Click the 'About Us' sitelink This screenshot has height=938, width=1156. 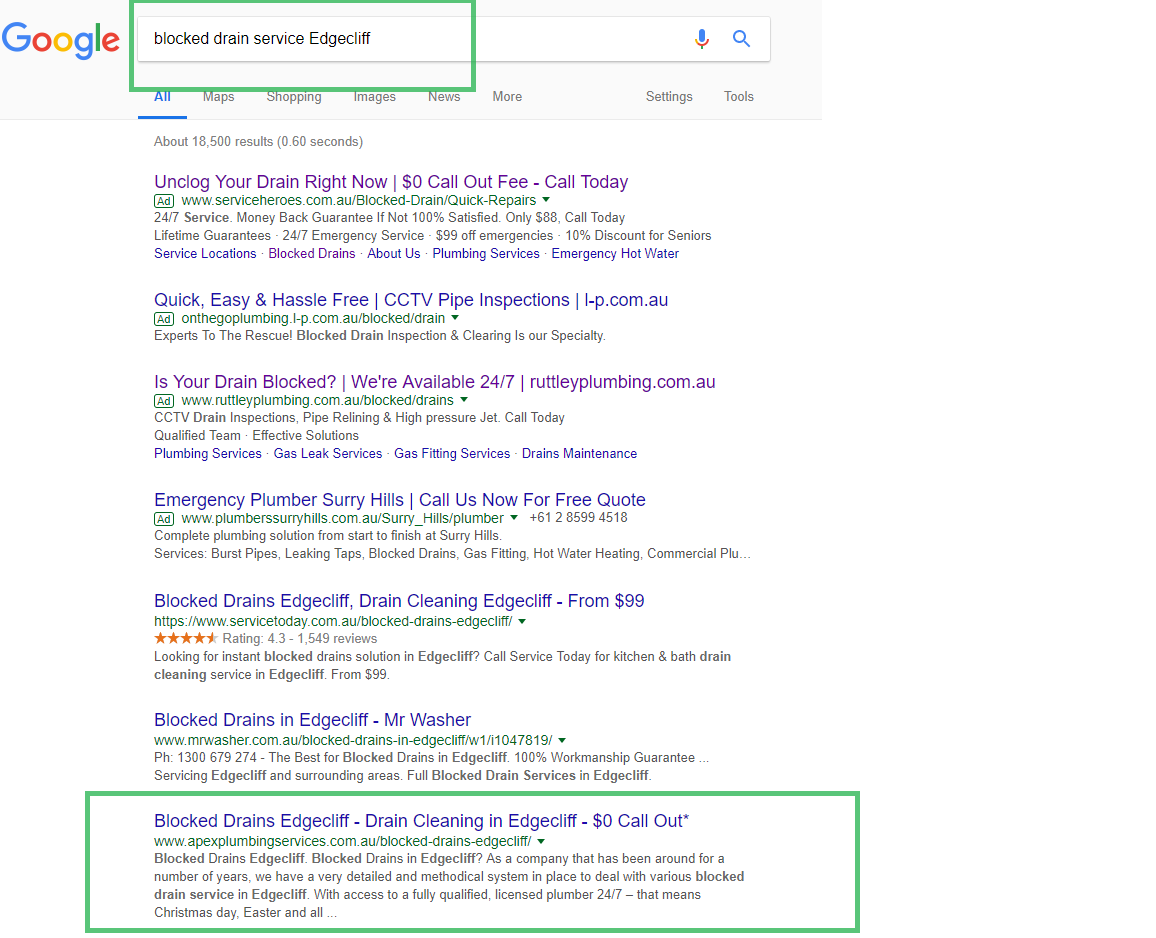tap(394, 254)
